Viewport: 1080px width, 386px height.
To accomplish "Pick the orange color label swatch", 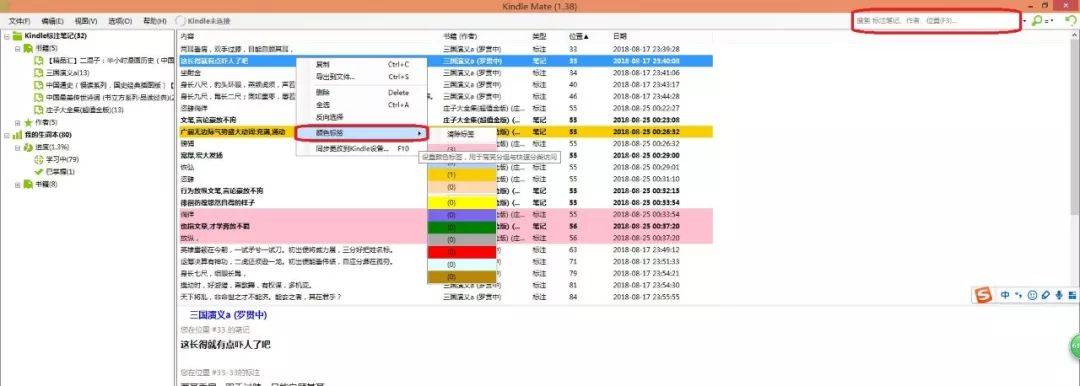I will (x=461, y=176).
